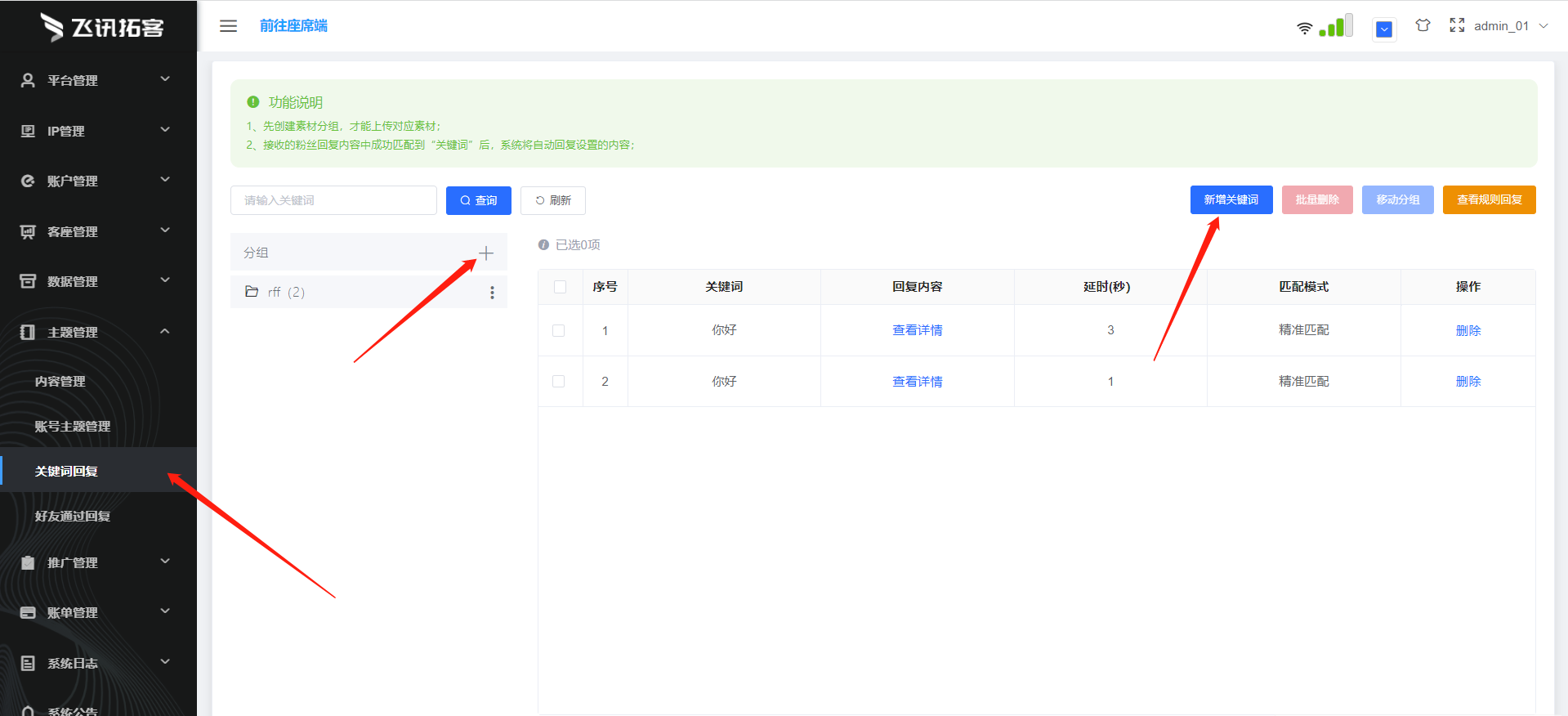Click the 查看规则回复 orange button
The height and width of the screenshot is (716, 1568).
click(x=1490, y=199)
